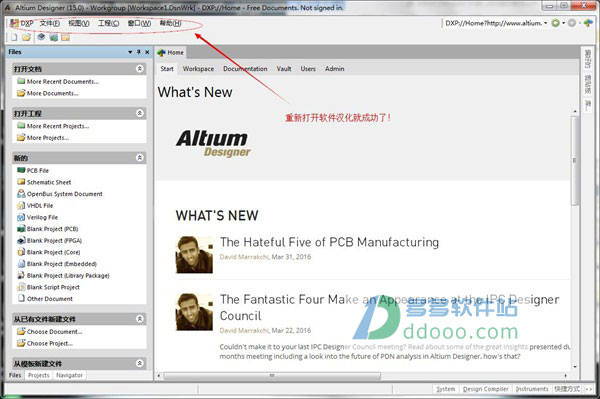Open the 文件(F) menu
The image size is (600, 399).
coord(50,23)
